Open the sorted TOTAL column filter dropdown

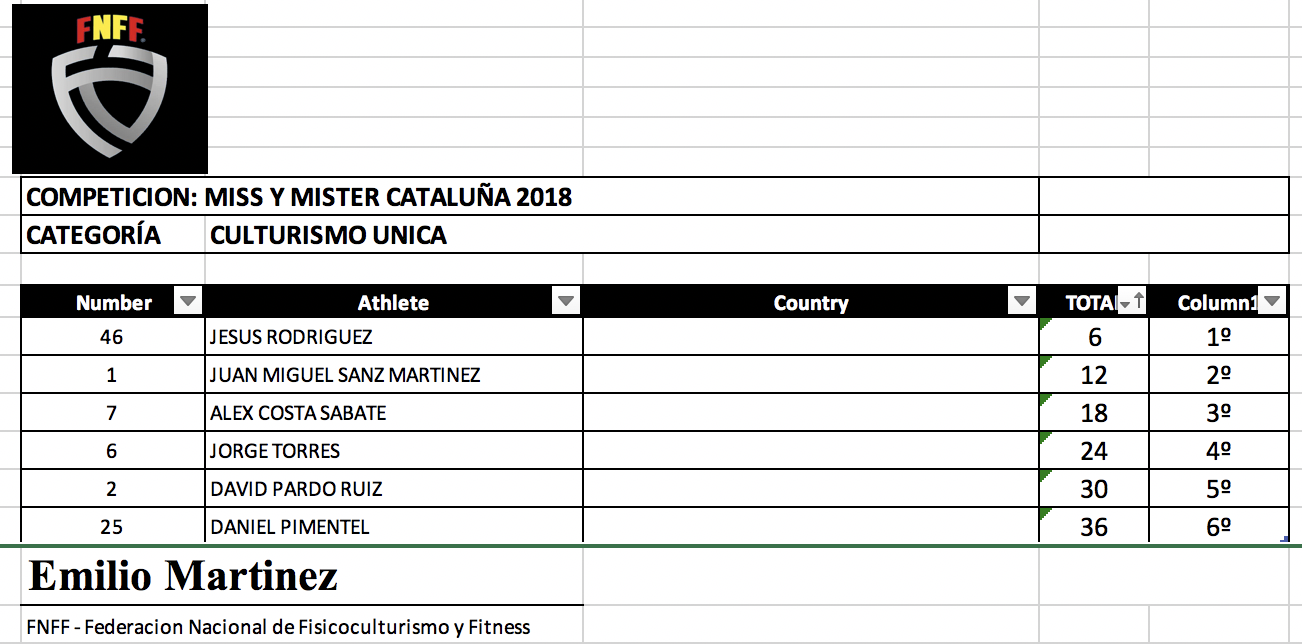click(1132, 302)
